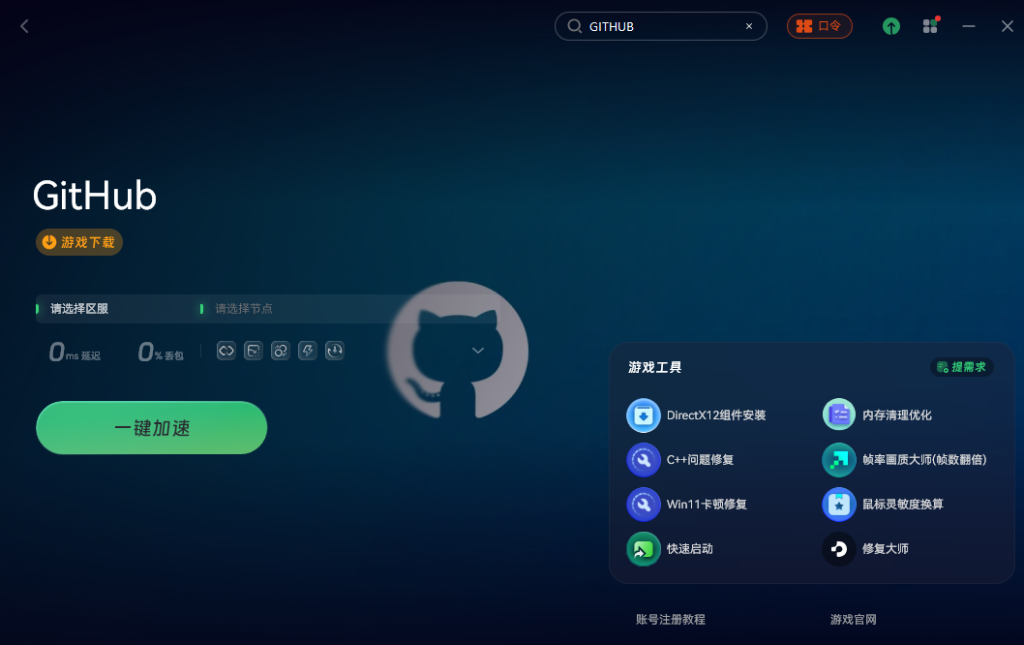Toggle the lightning boost feature icon
The width and height of the screenshot is (1024, 645).
point(308,350)
